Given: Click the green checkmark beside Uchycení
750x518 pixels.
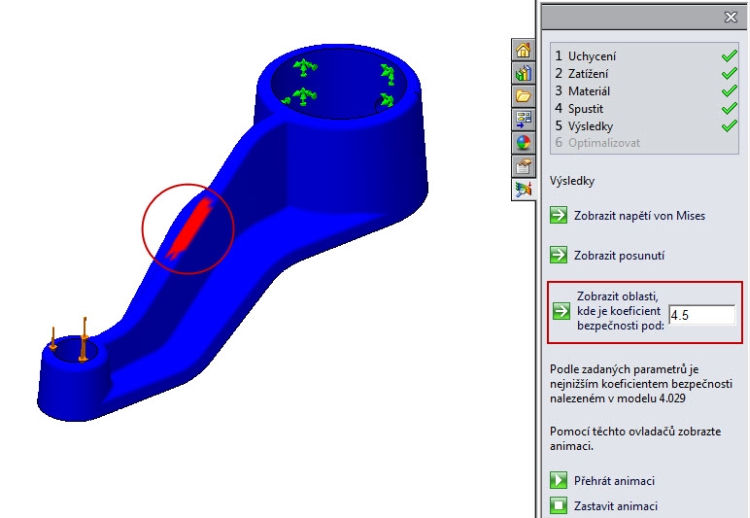Looking at the screenshot, I should coord(729,56).
